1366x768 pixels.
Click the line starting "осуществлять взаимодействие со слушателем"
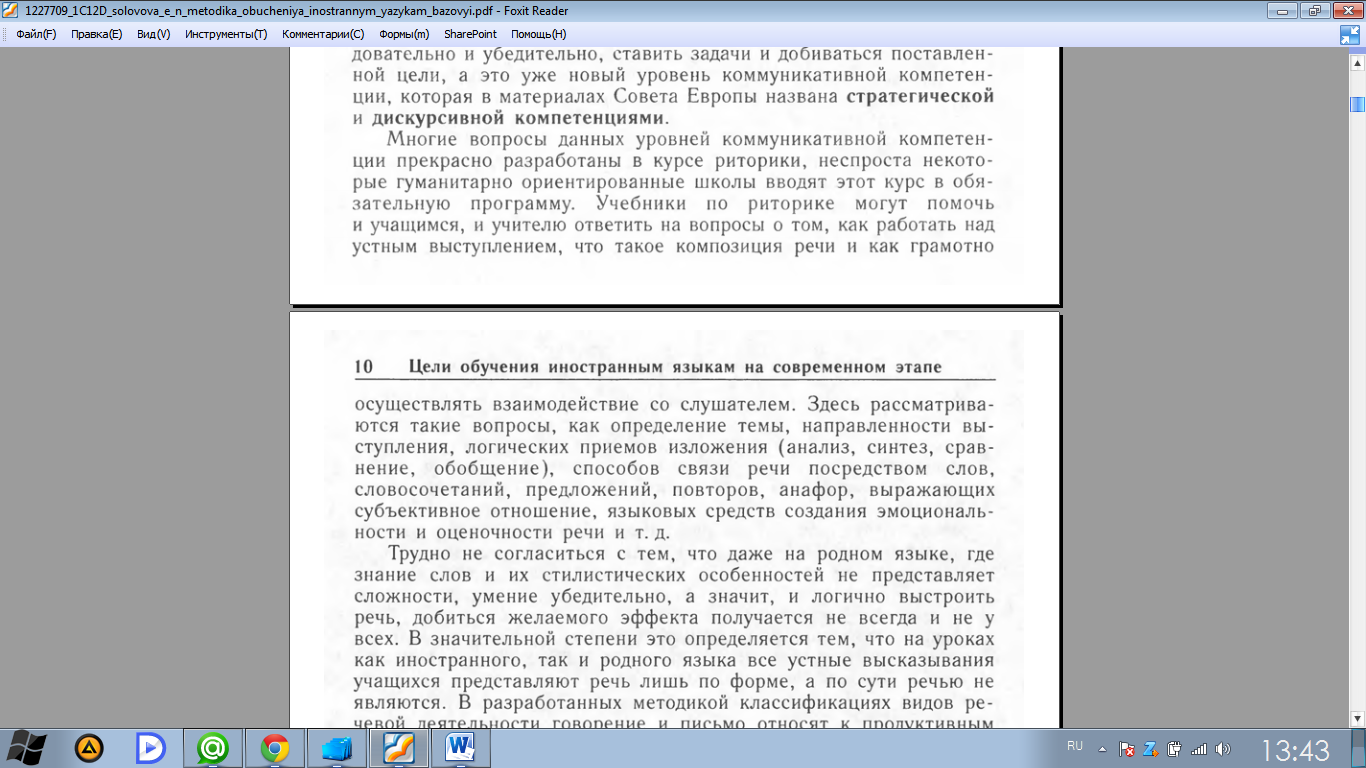click(x=674, y=405)
